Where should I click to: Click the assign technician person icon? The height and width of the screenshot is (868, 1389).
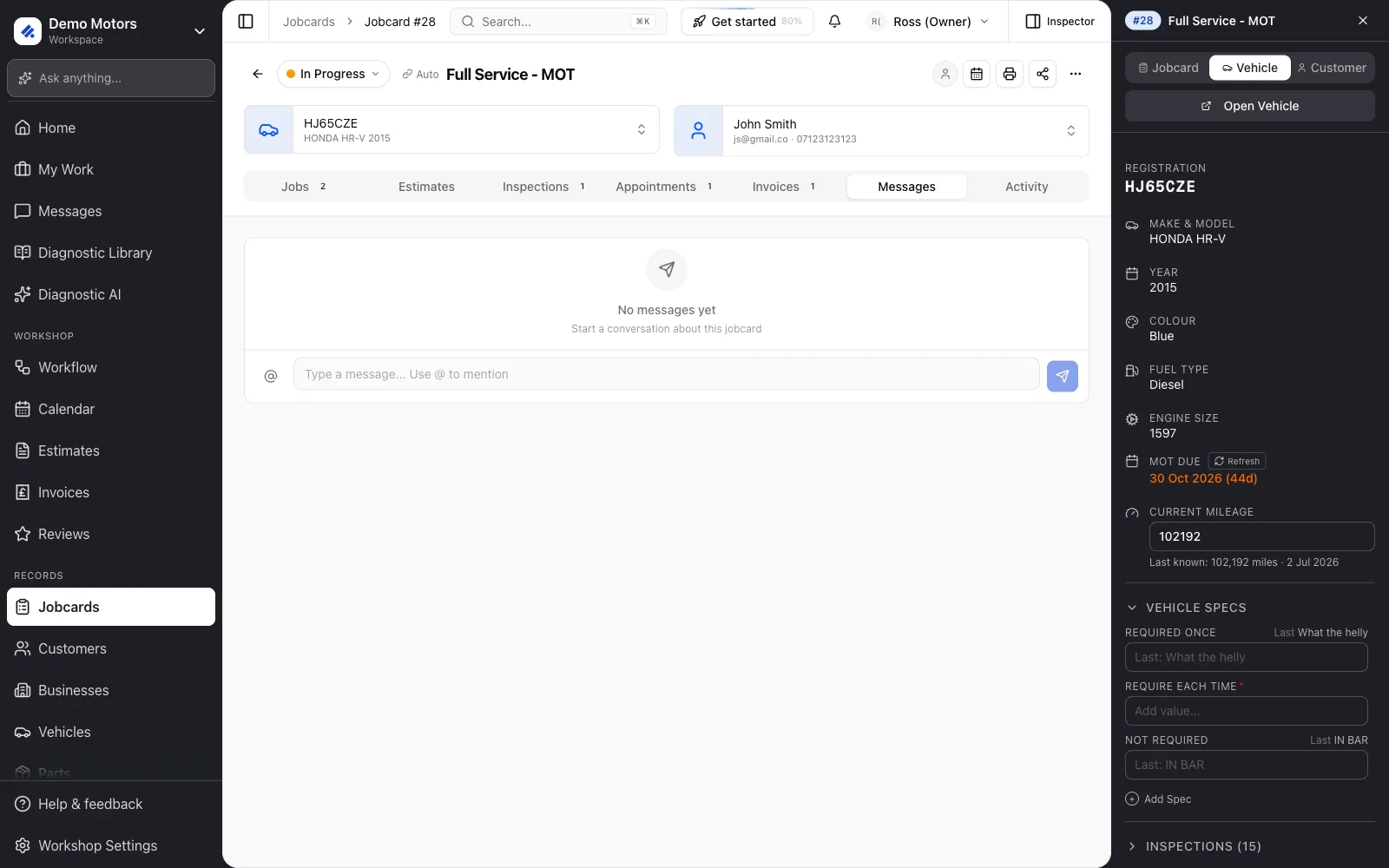click(x=945, y=75)
